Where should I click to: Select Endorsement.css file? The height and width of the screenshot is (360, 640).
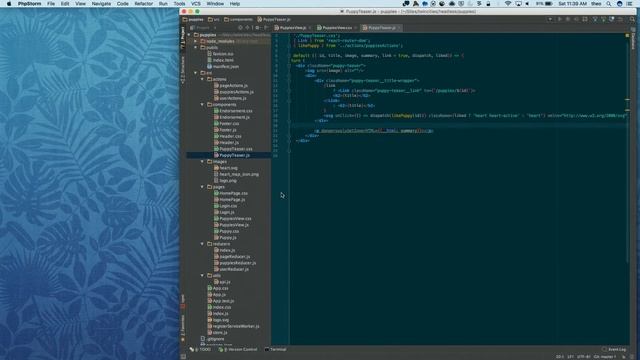(x=233, y=111)
